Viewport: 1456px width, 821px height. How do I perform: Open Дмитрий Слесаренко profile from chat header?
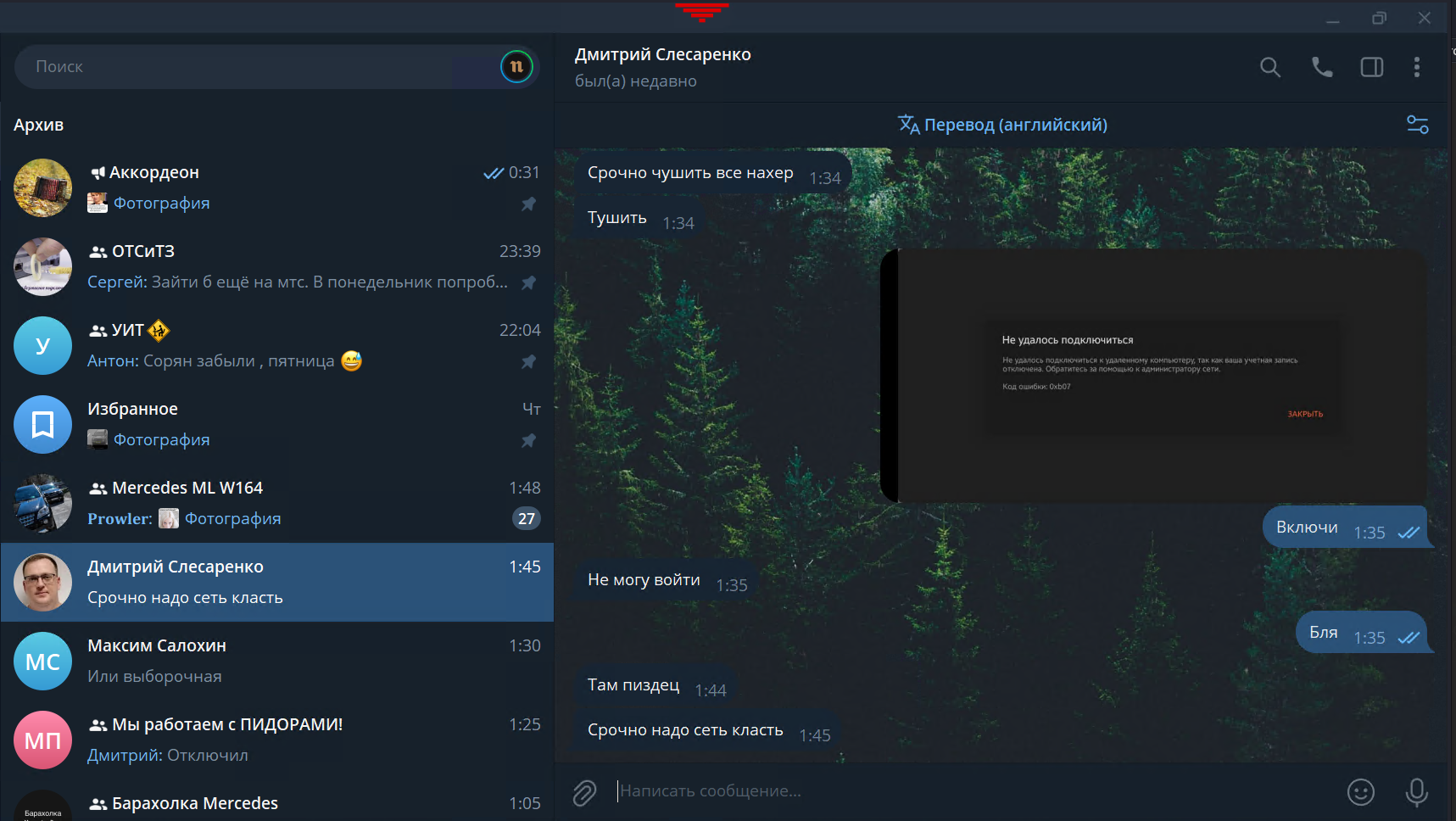click(x=662, y=55)
